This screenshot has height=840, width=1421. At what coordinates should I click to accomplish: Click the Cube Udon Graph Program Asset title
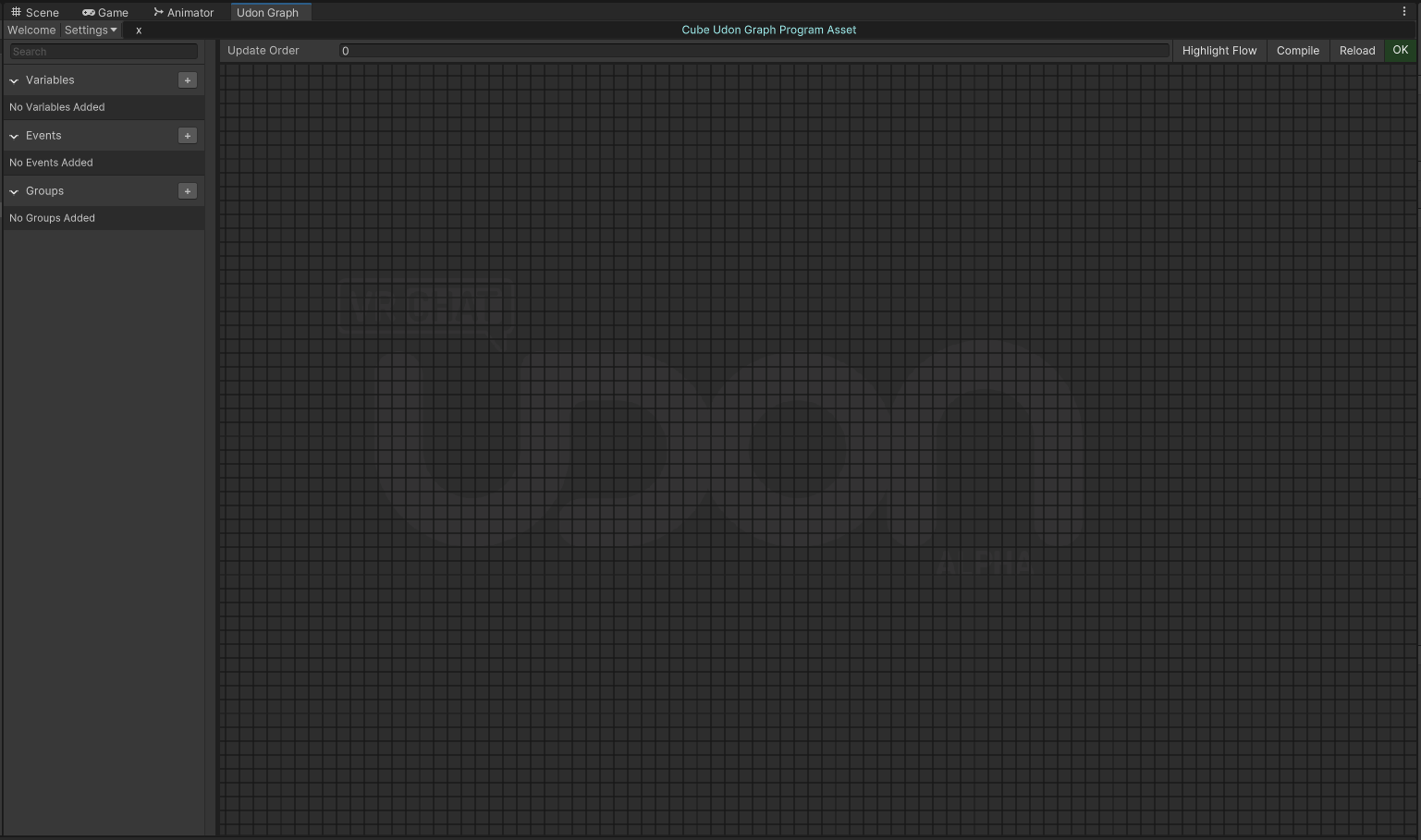click(768, 30)
